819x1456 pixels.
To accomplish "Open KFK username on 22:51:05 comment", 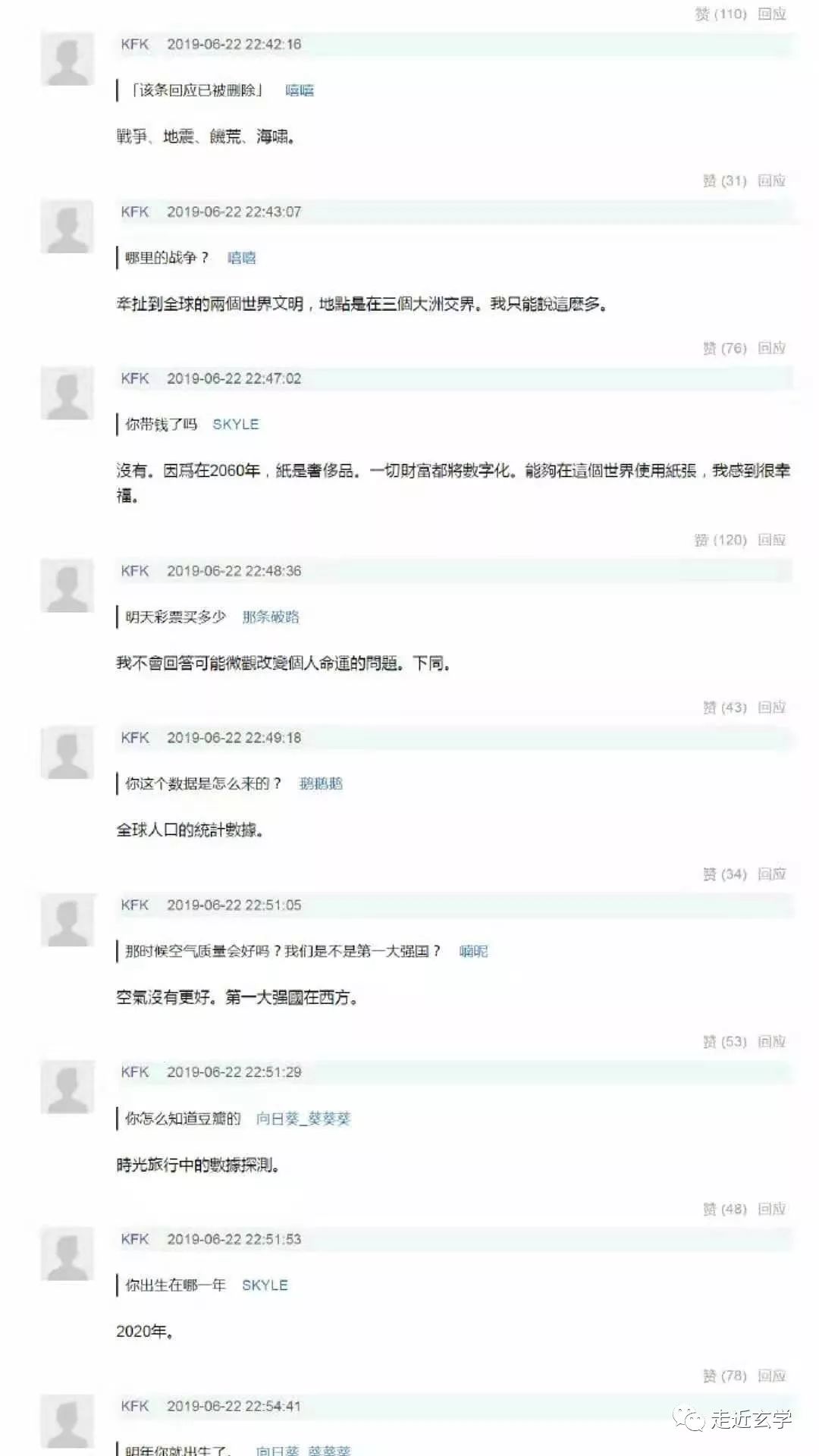I will click(135, 905).
